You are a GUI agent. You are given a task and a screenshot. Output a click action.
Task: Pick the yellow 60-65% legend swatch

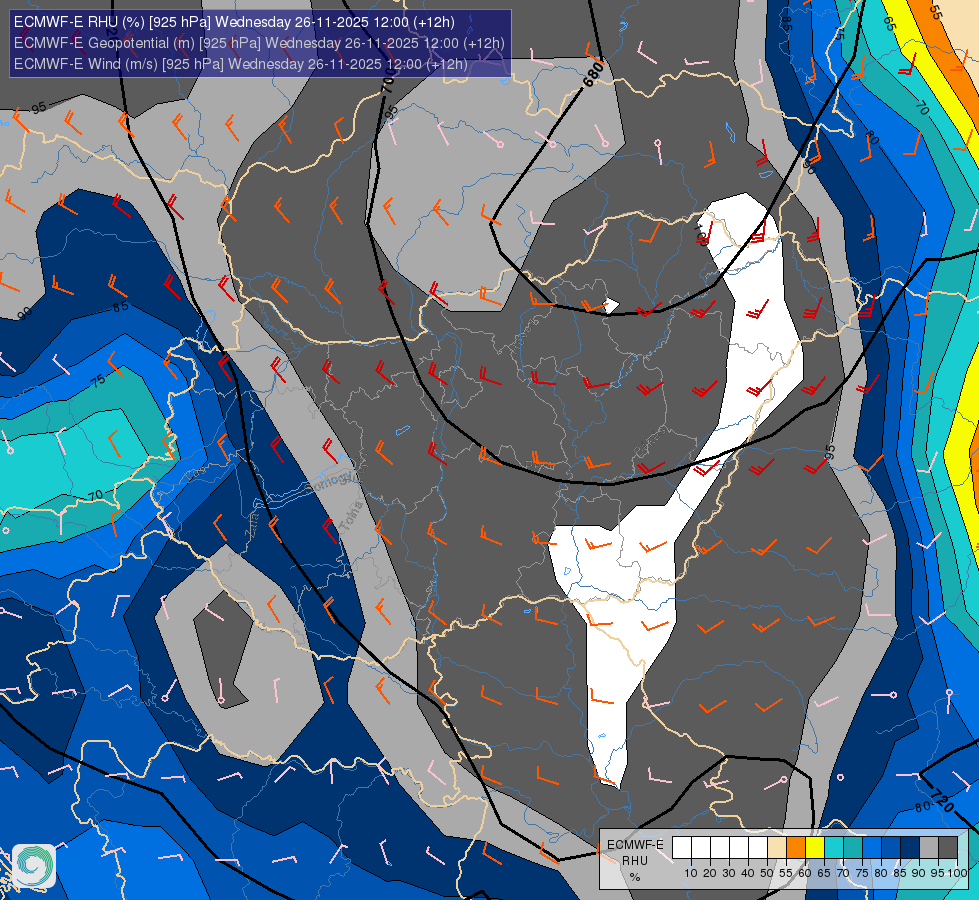pyautogui.click(x=815, y=848)
